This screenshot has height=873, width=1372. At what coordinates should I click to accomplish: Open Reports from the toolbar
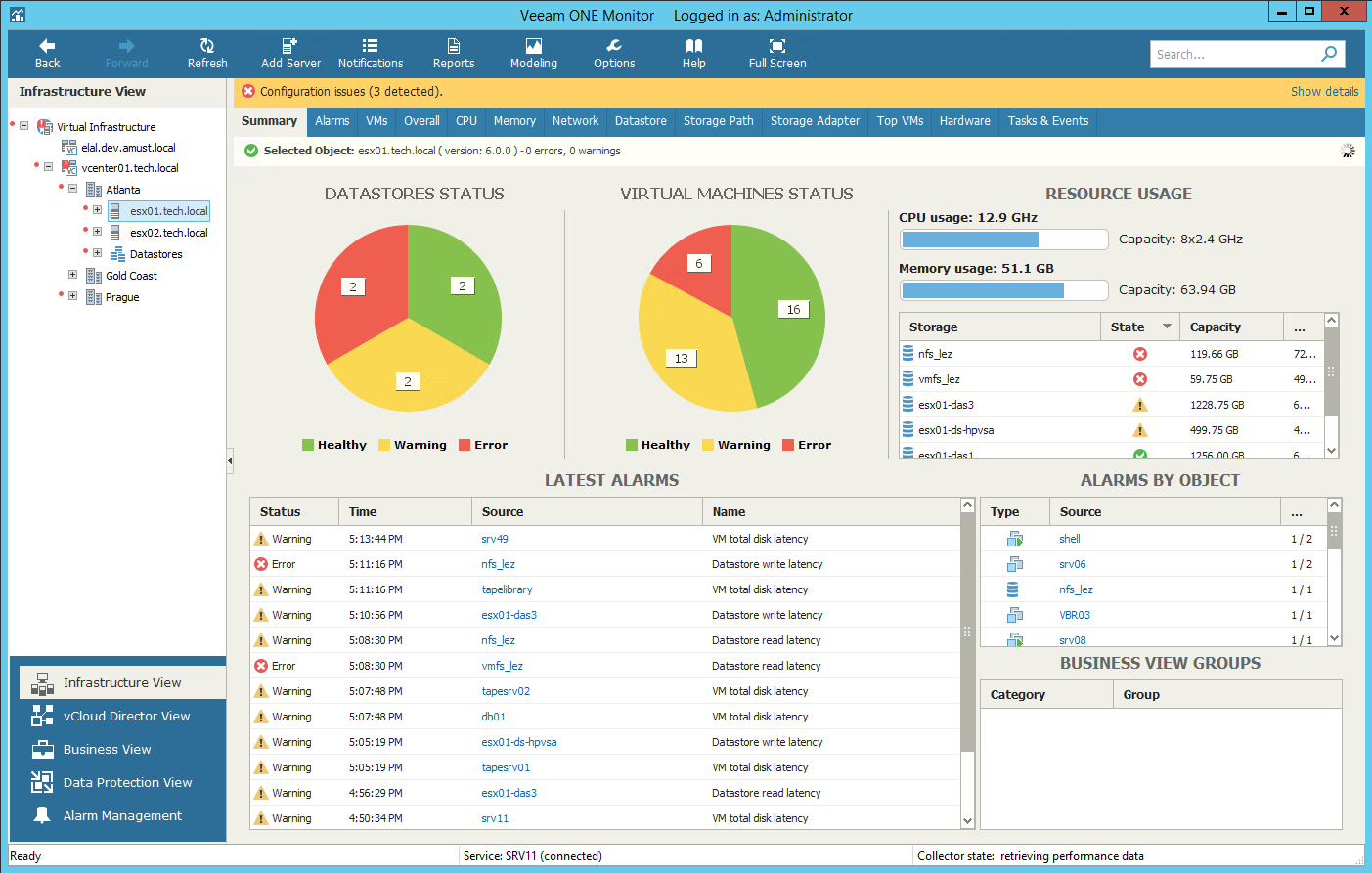[454, 46]
